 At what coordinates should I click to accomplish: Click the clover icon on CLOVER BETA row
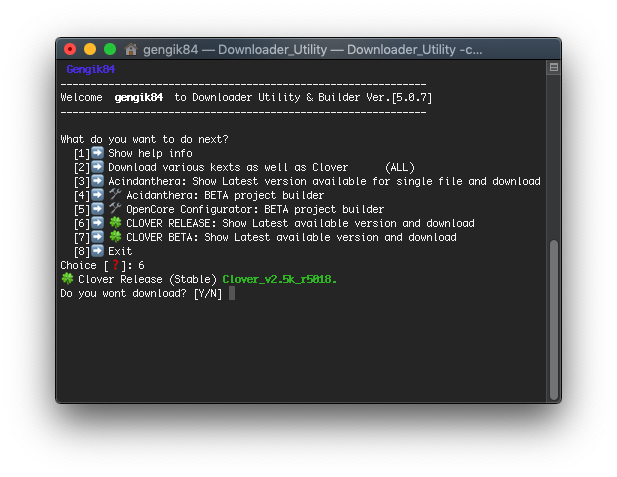115,237
